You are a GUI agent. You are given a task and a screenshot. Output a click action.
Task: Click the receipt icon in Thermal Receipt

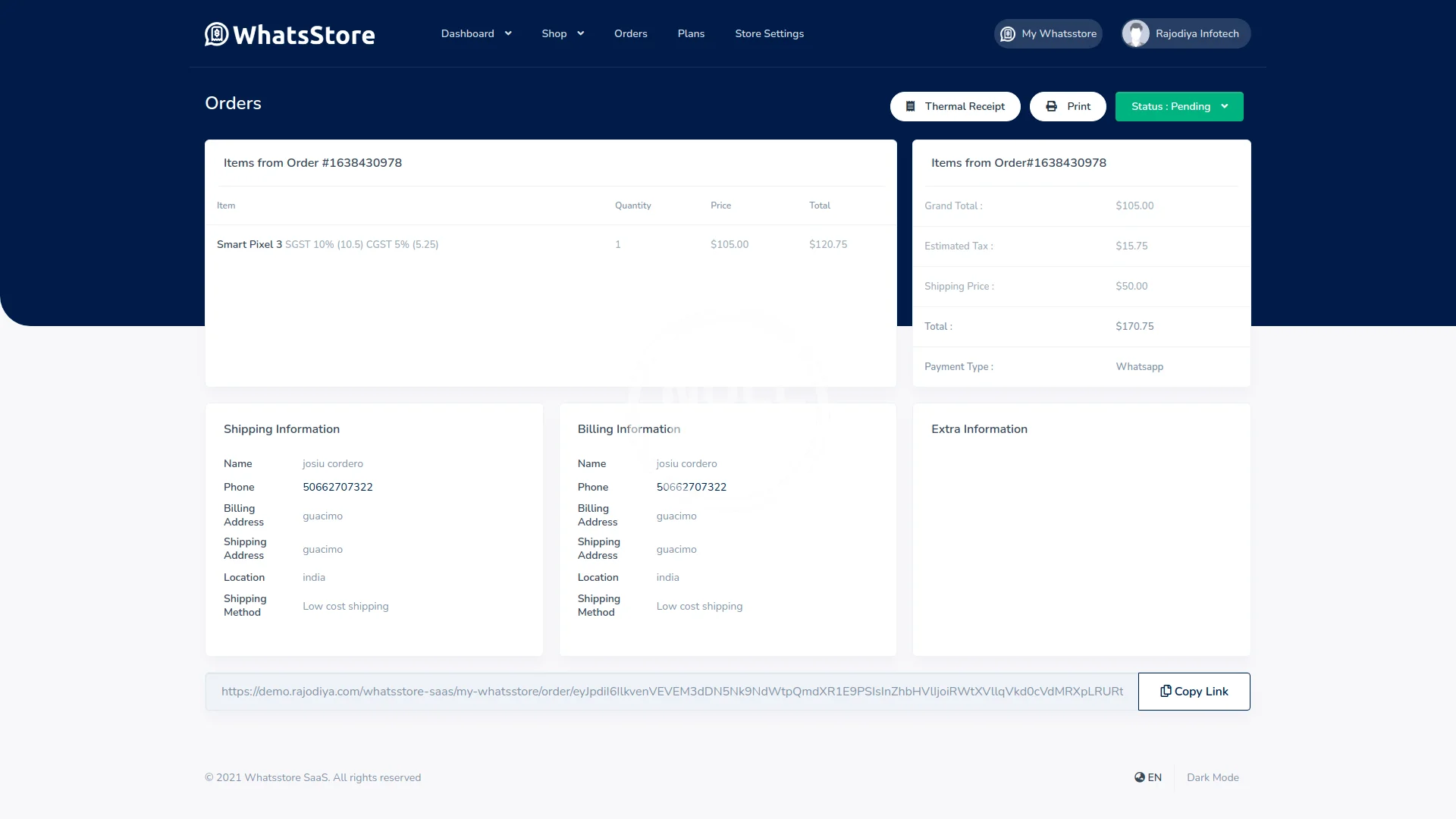[910, 107]
